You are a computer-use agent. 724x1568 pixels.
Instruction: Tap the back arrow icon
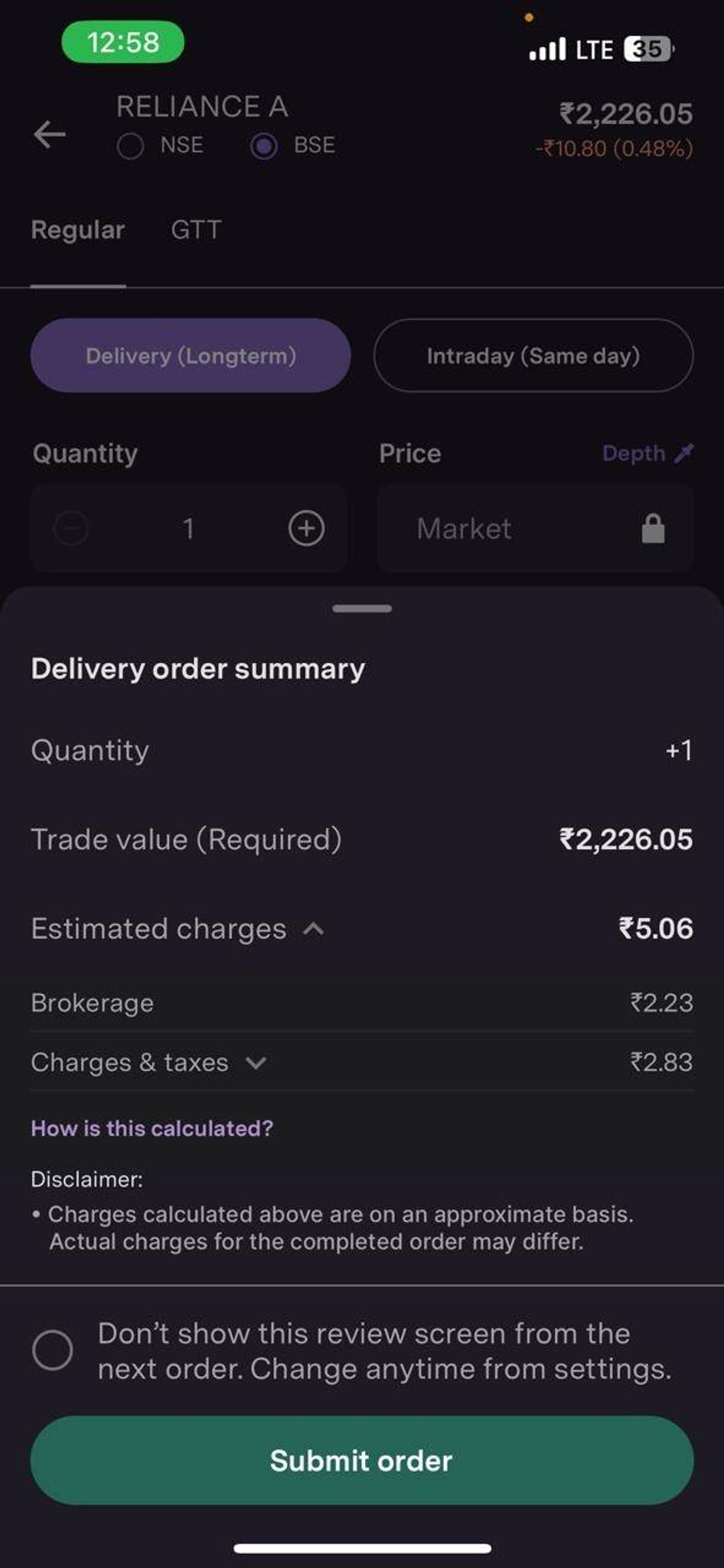[x=50, y=134]
